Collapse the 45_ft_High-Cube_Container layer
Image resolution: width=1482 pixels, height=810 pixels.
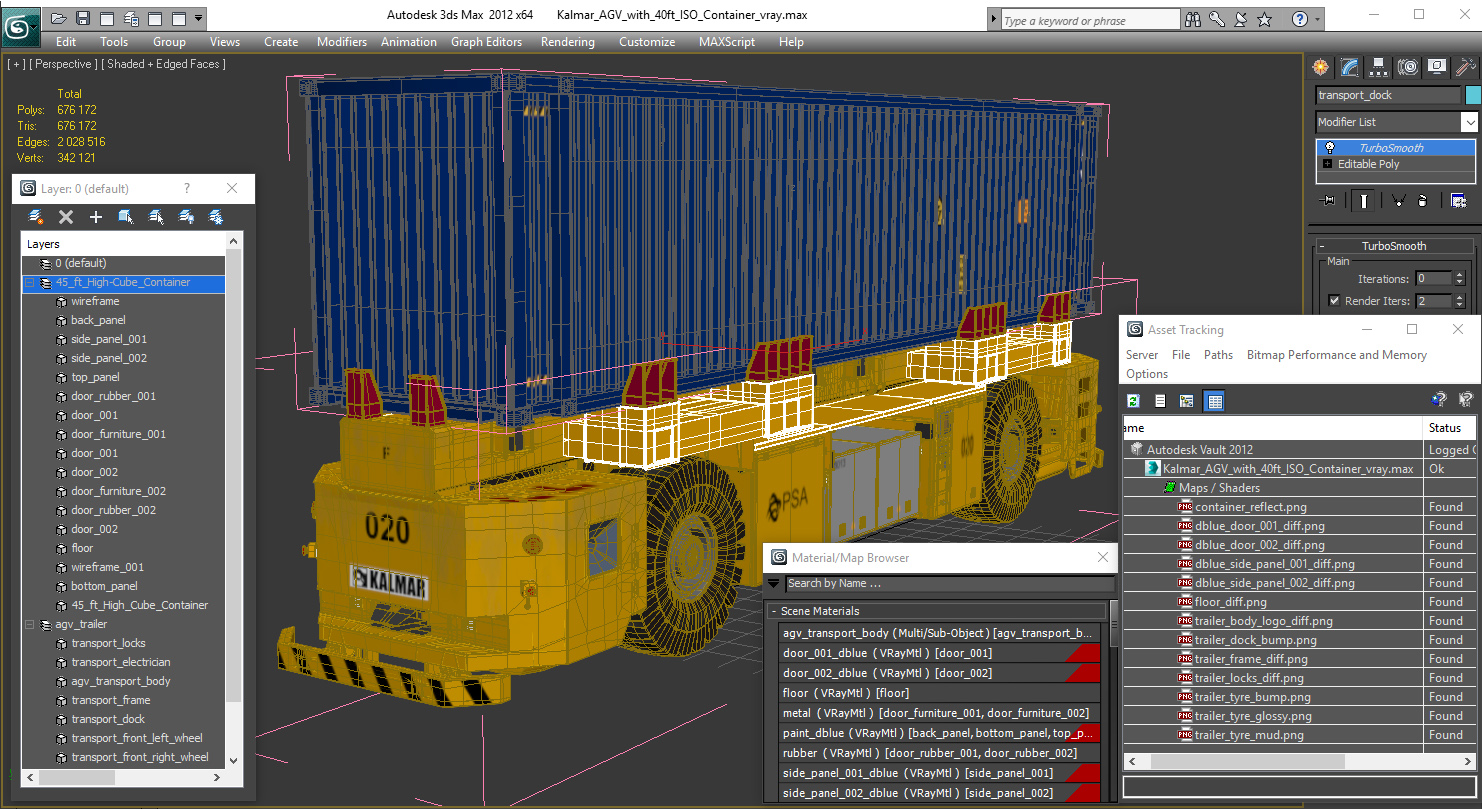(30, 283)
